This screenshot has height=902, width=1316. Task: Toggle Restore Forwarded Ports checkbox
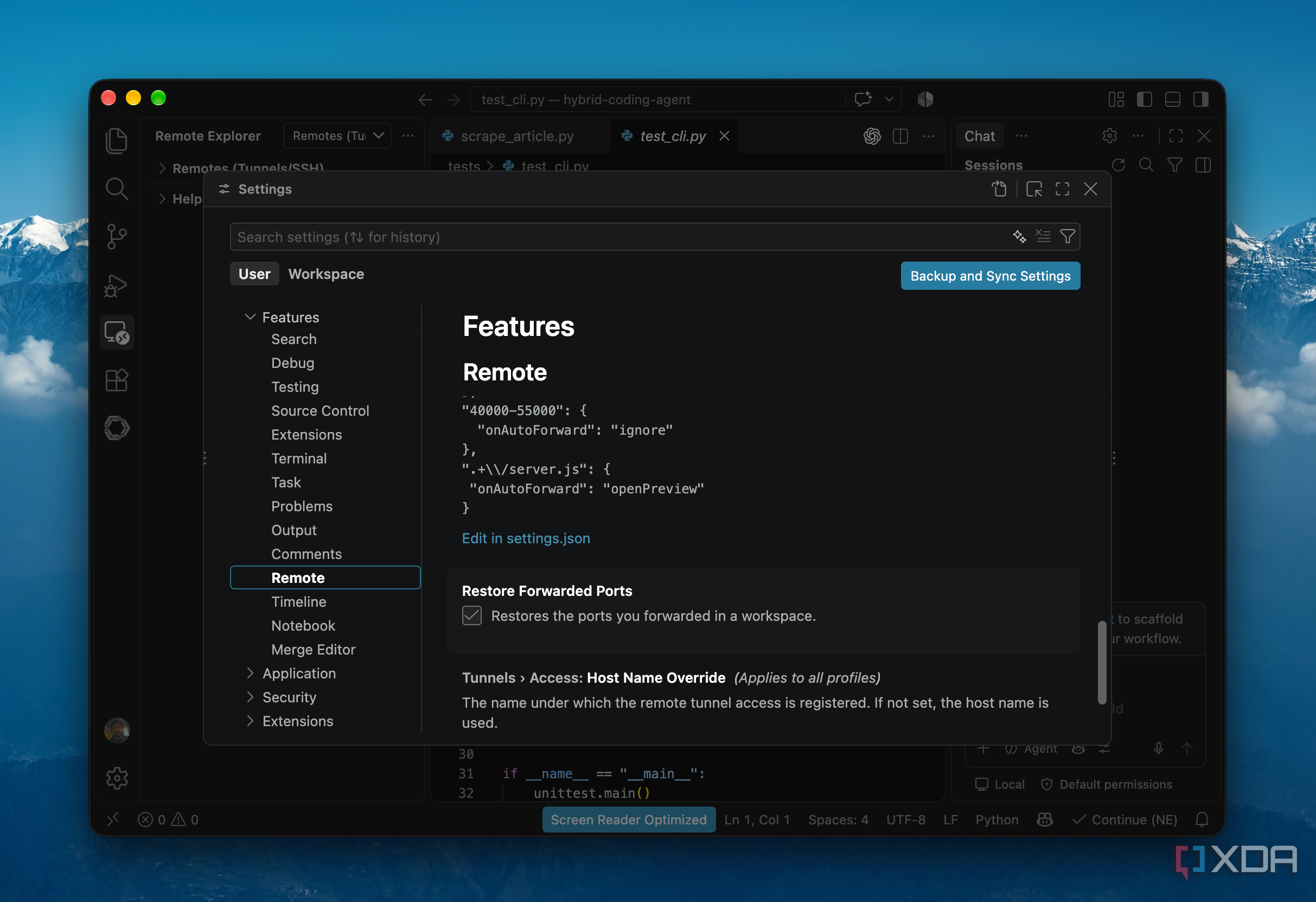(472, 615)
